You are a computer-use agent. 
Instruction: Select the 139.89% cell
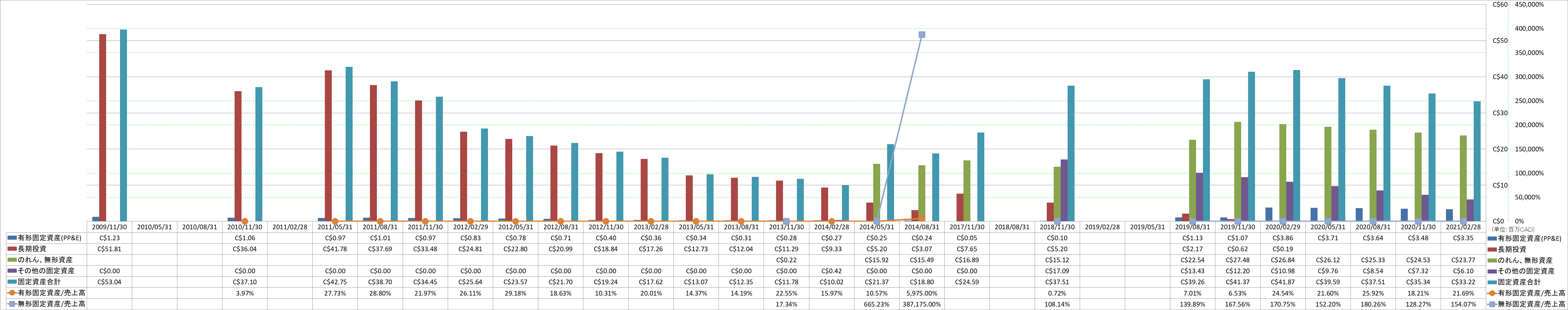coord(1193,304)
